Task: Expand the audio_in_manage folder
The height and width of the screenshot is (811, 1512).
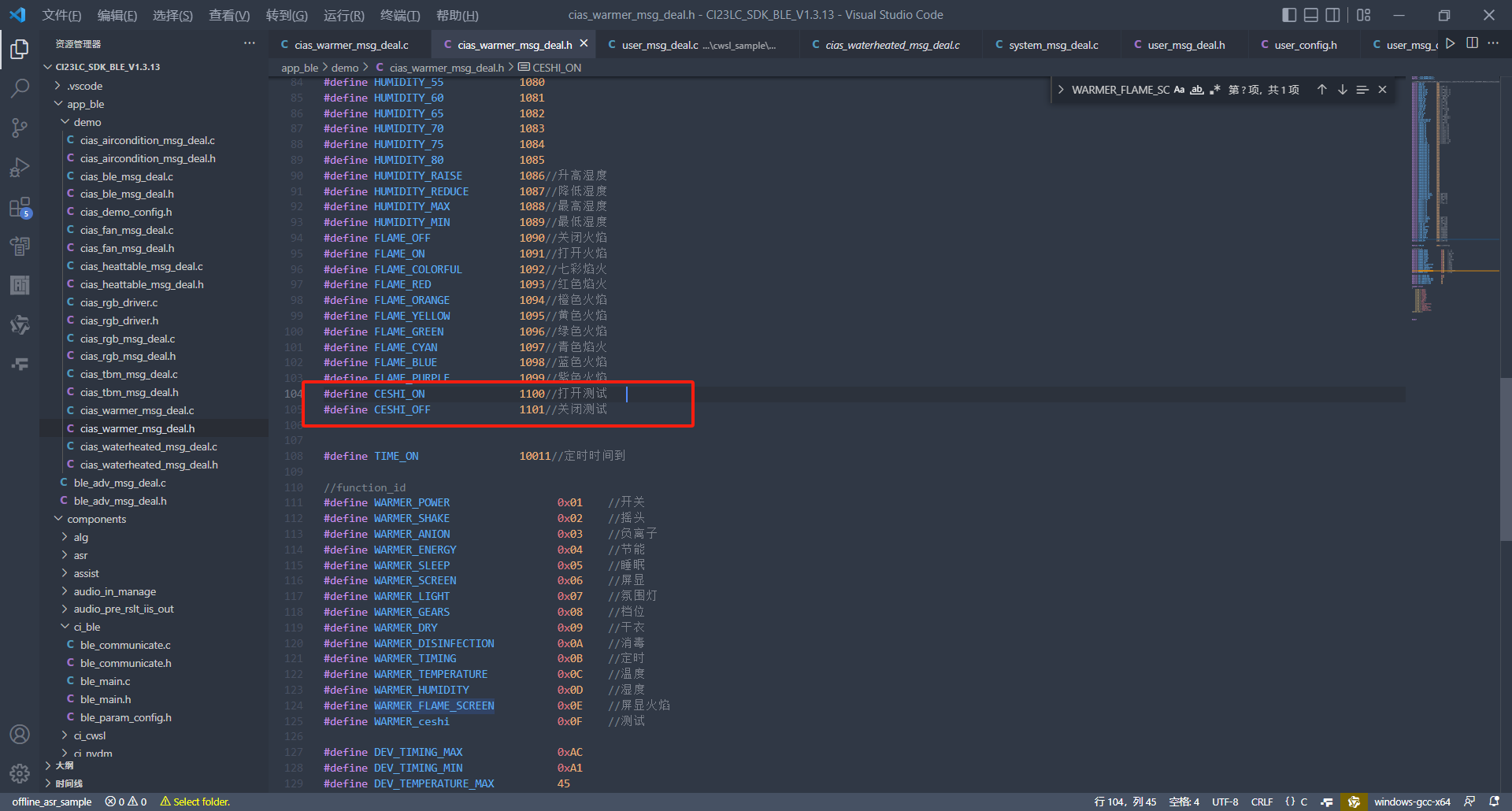Action: 114,591
